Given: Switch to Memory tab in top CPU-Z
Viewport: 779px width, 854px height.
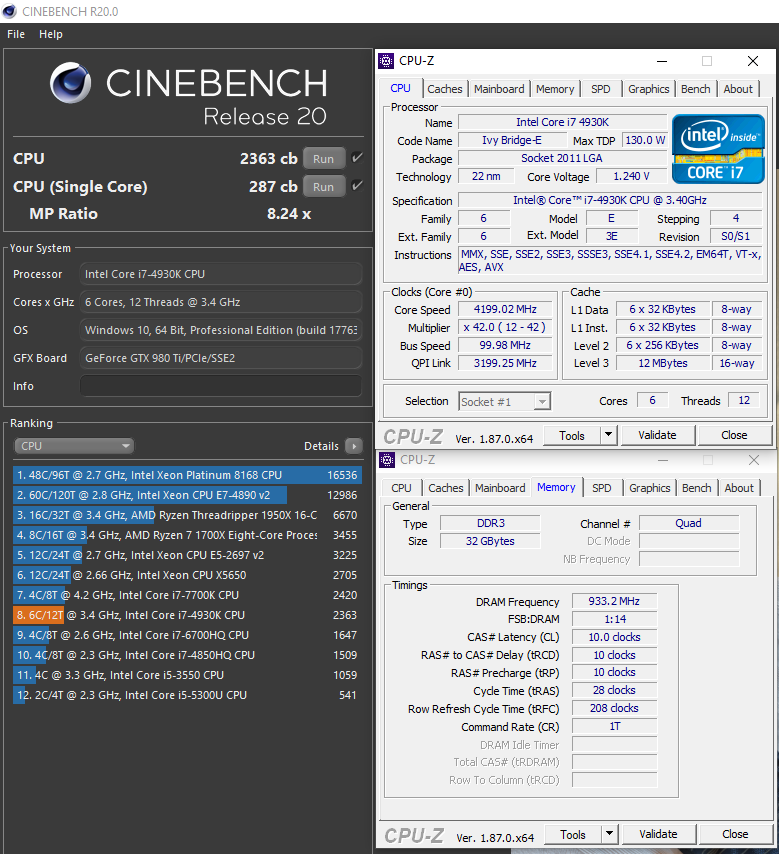Looking at the screenshot, I should (555, 89).
